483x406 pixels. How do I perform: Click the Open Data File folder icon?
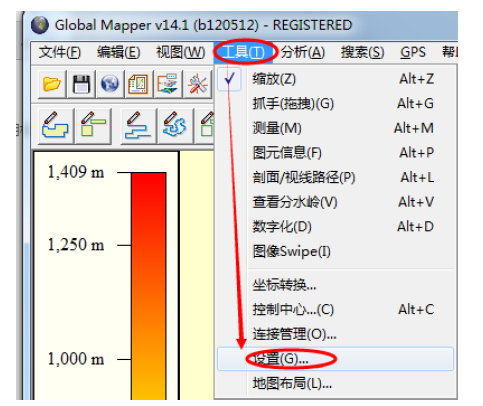(52, 84)
